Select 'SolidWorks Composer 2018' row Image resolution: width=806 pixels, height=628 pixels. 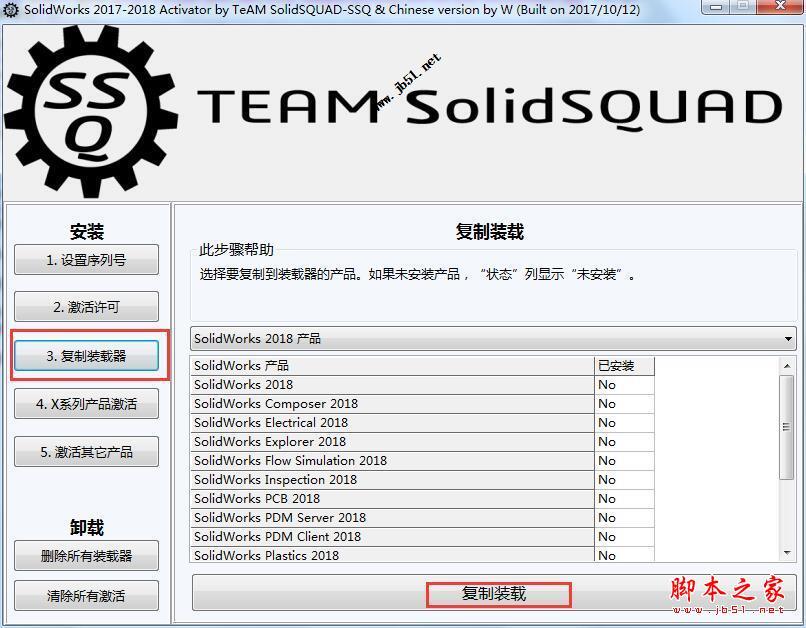coord(423,404)
